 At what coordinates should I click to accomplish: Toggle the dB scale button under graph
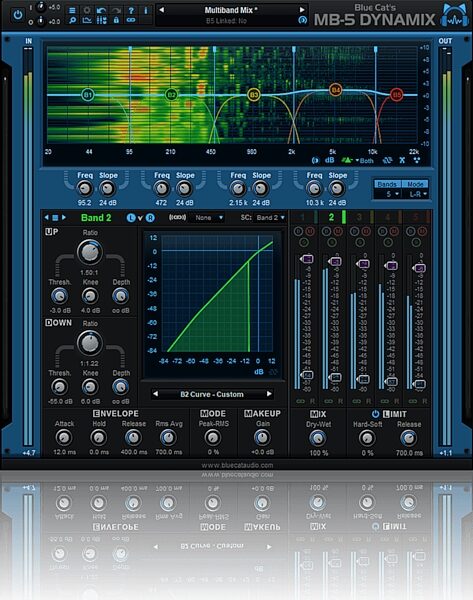[329, 160]
